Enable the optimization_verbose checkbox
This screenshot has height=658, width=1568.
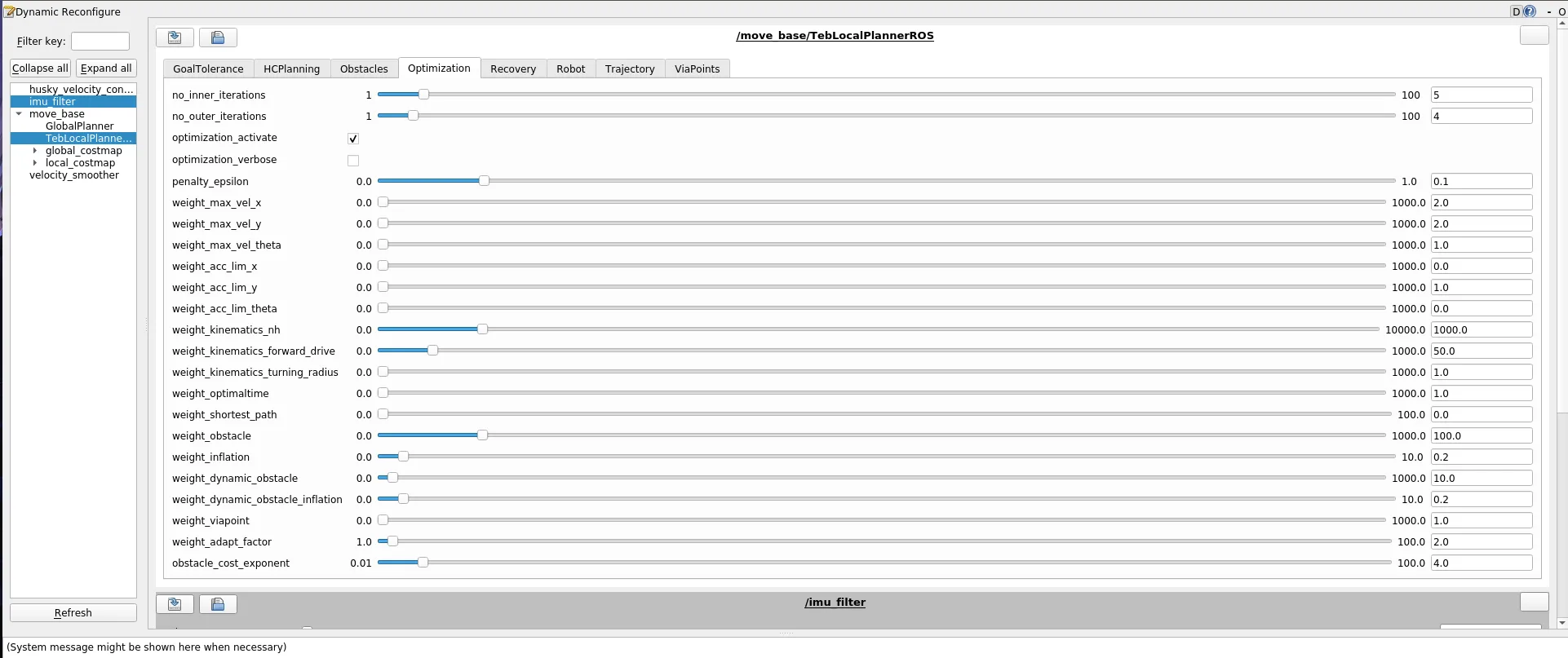(x=353, y=161)
